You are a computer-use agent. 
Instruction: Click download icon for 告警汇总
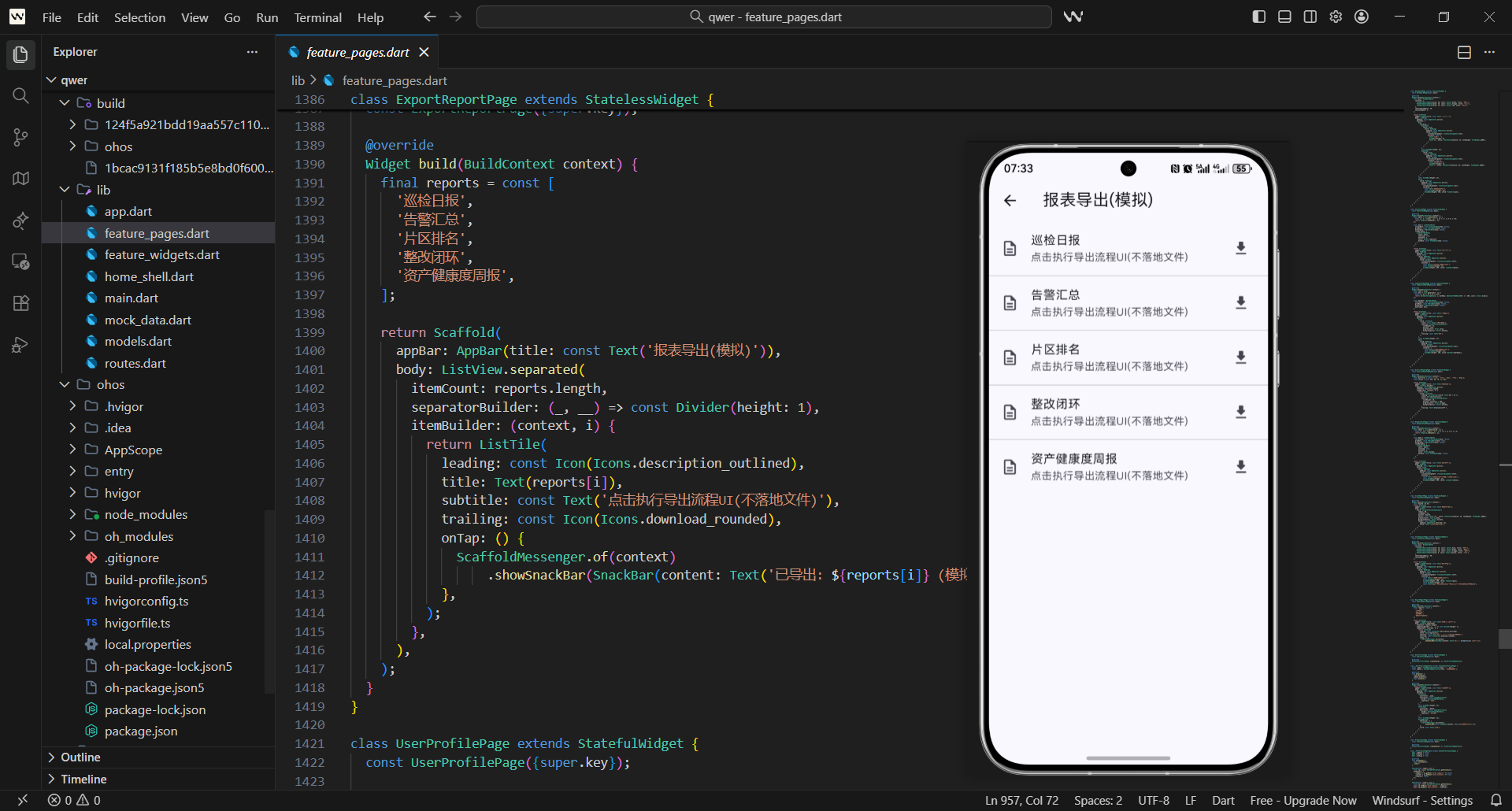1240,302
